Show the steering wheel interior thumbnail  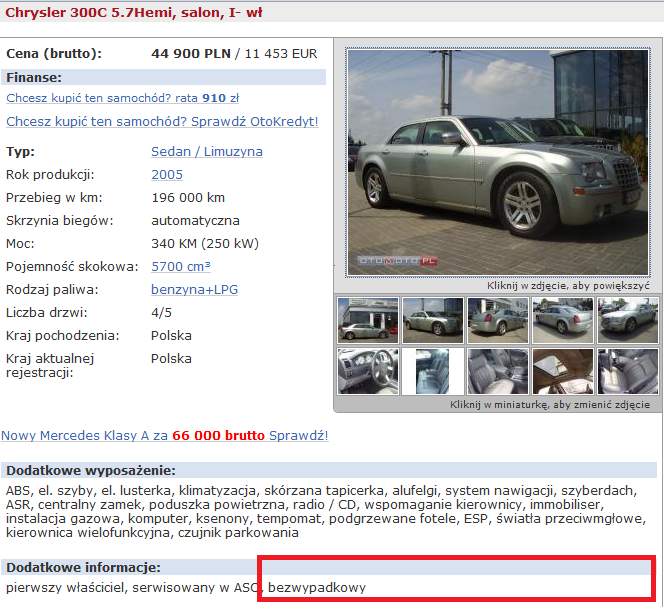coord(368,372)
